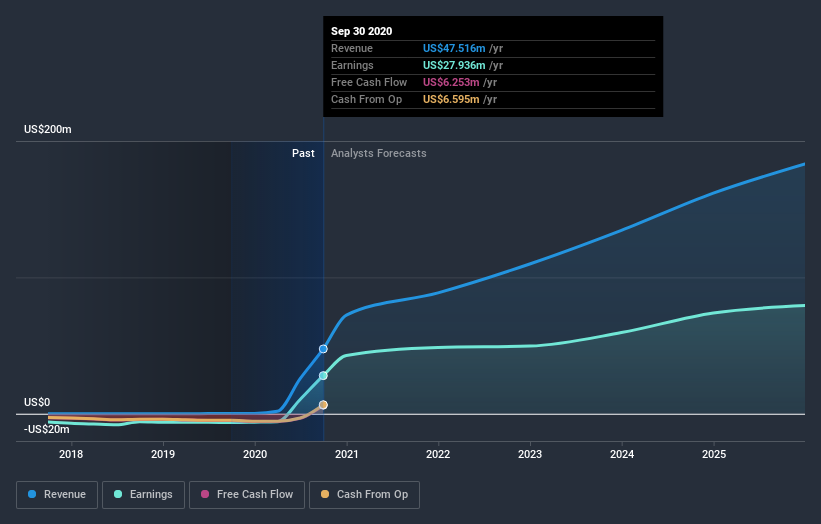The height and width of the screenshot is (524, 821).
Task: Click the Earnings row label in tooltip
Action: [x=352, y=65]
